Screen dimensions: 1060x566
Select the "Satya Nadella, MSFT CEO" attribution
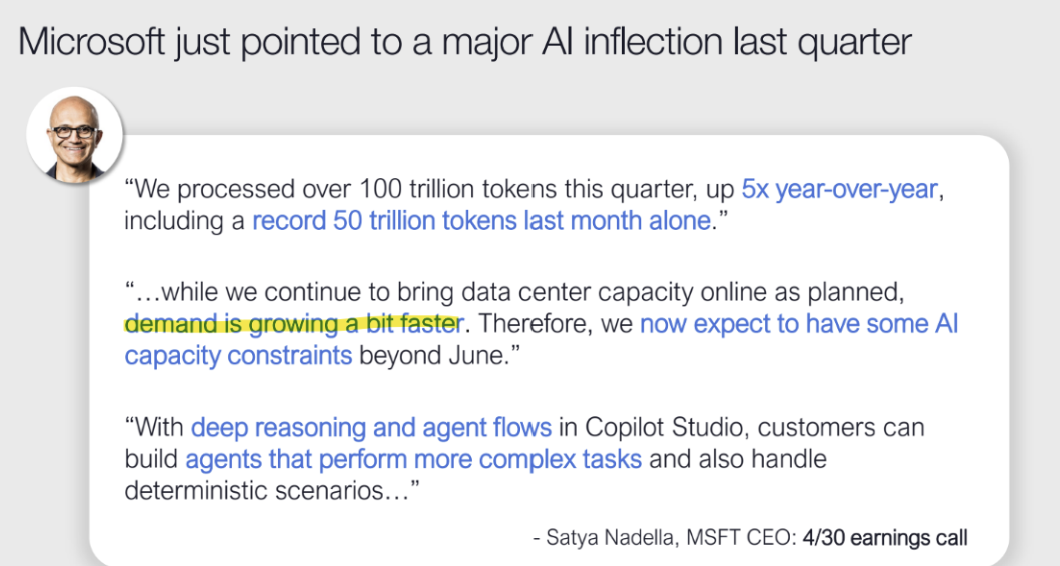[x=668, y=538]
